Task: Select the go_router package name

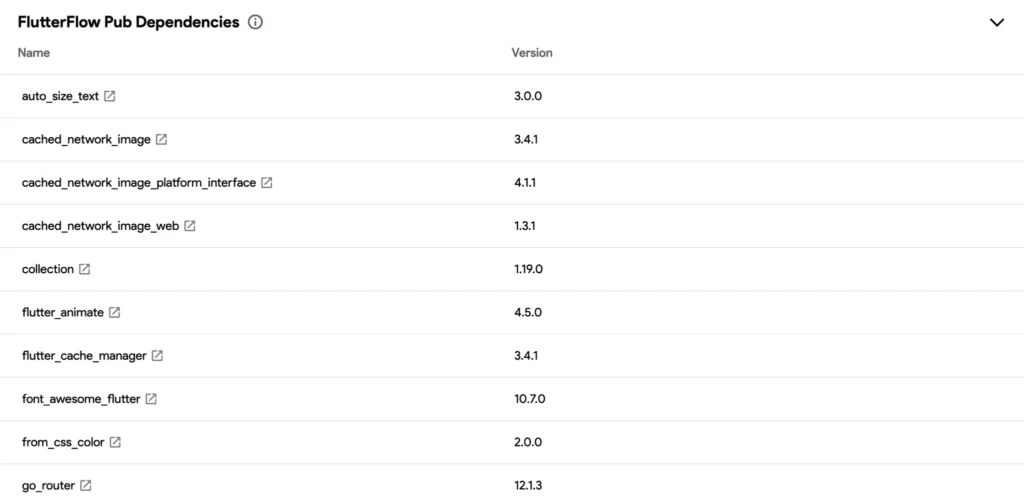Action: pos(48,485)
